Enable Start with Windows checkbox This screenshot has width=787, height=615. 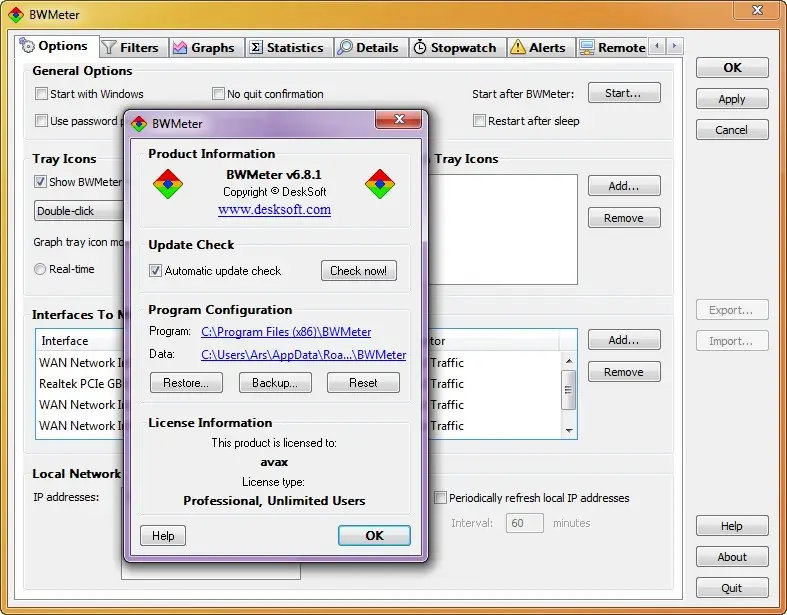point(42,94)
